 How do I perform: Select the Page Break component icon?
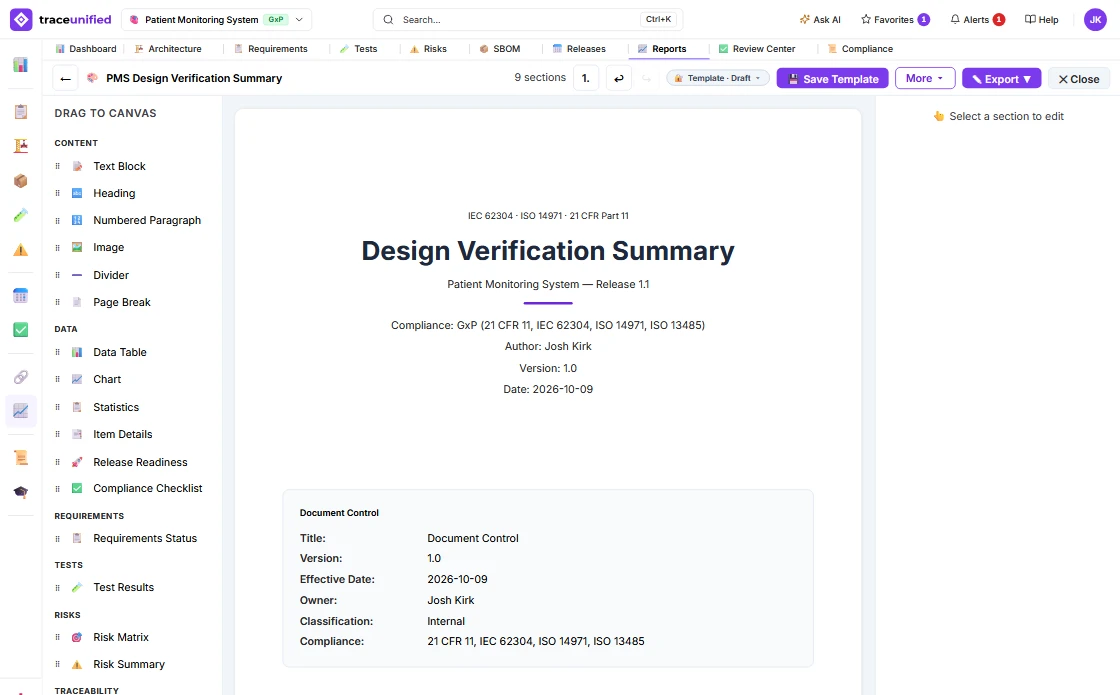[77, 302]
